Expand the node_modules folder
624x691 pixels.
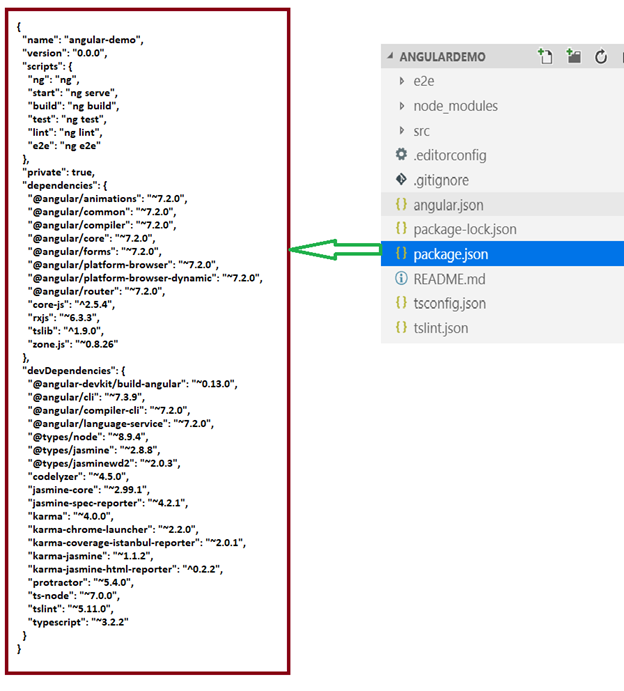click(401, 106)
